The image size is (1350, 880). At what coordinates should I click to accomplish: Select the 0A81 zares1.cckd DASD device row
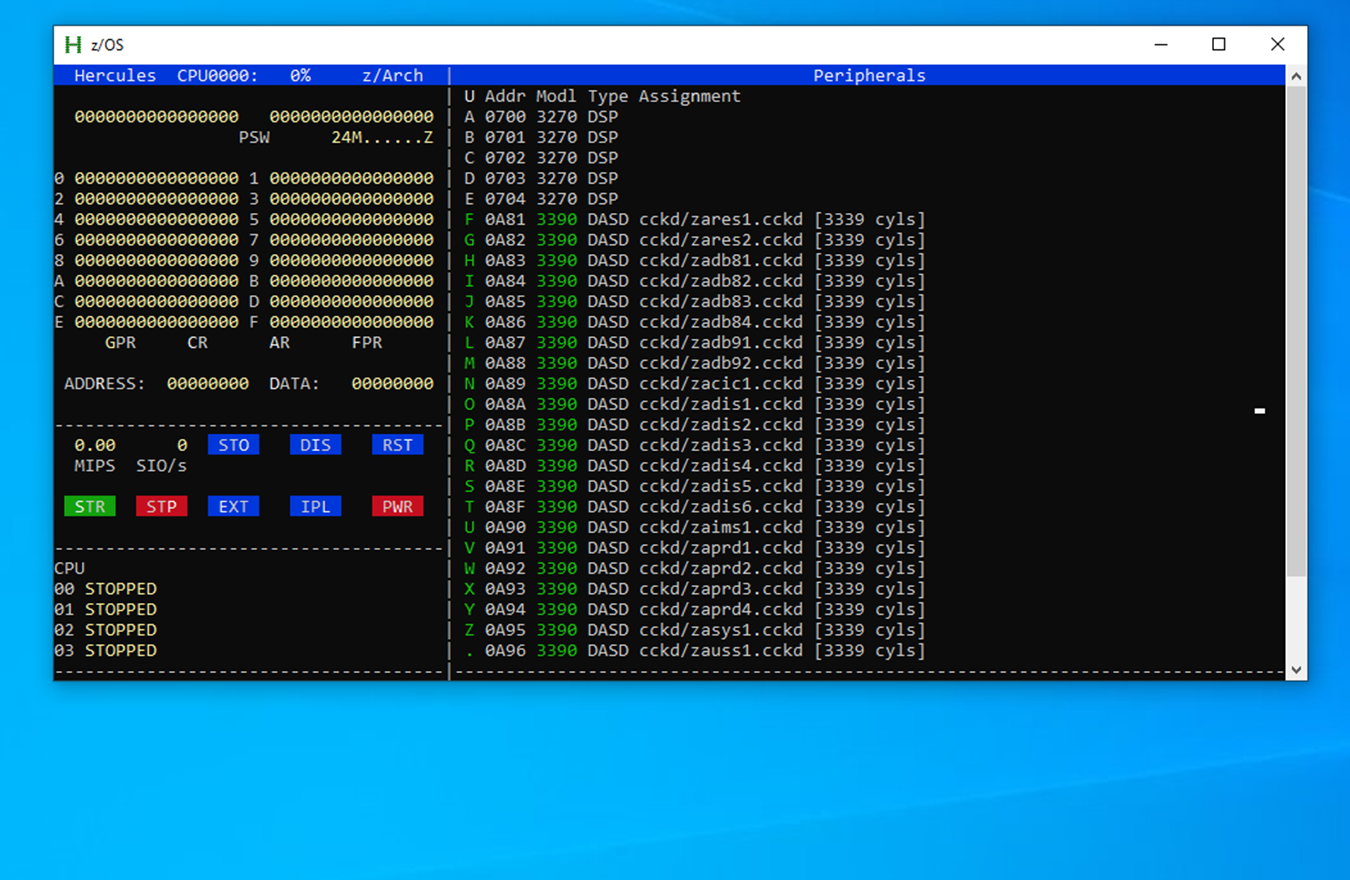tap(695, 220)
